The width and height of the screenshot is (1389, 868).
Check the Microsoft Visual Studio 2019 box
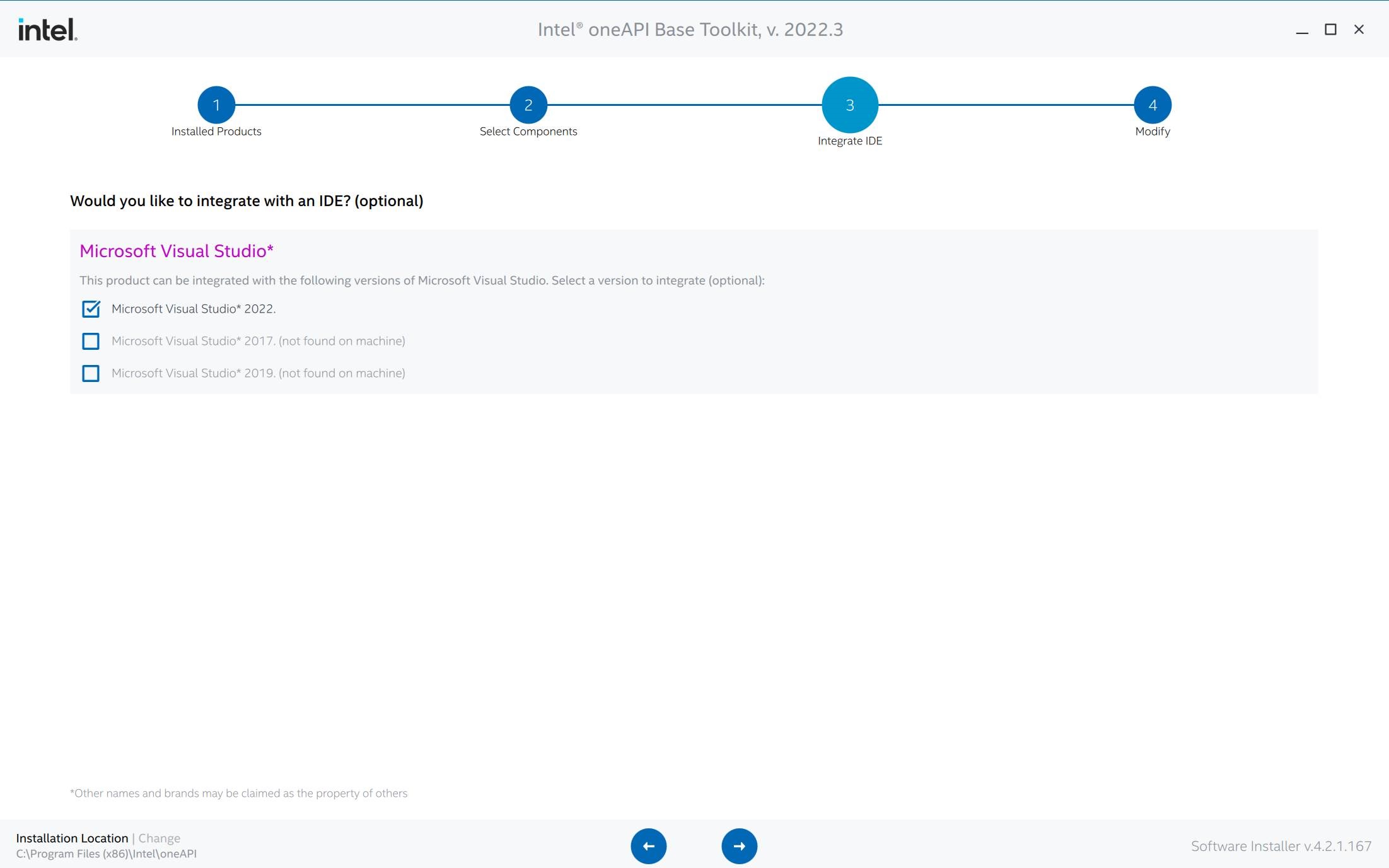[91, 373]
